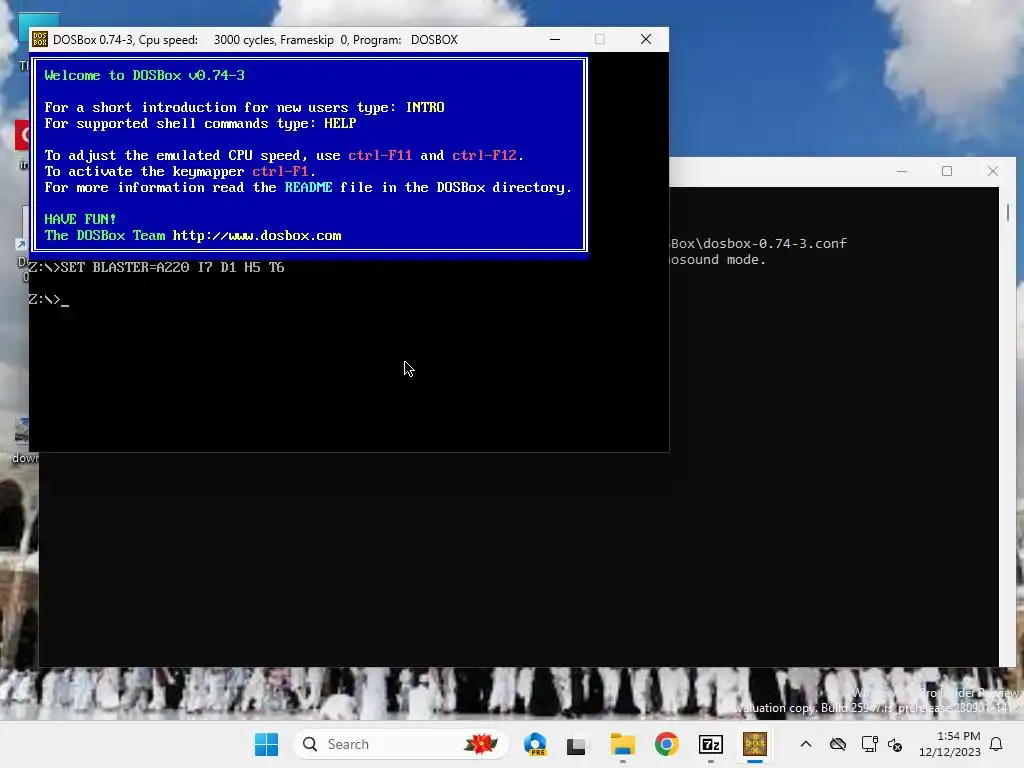Select the DOSBox taskbar icon
This screenshot has width=1024, height=768.
pyautogui.click(x=755, y=744)
